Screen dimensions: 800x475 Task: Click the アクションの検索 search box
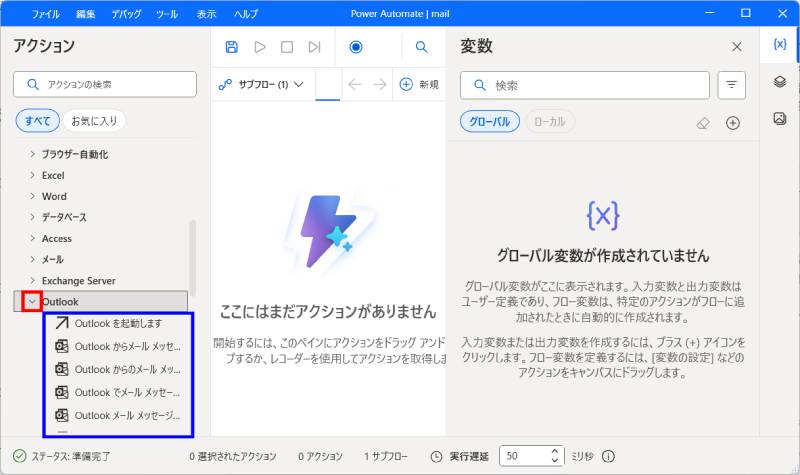tap(105, 84)
